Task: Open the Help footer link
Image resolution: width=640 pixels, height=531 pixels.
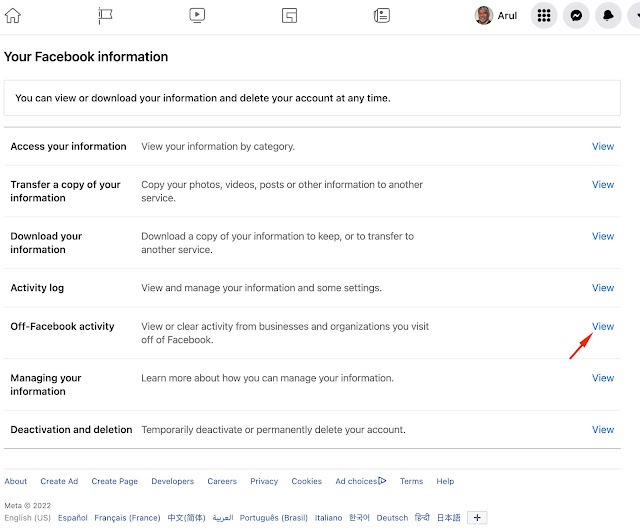Action: (x=445, y=481)
